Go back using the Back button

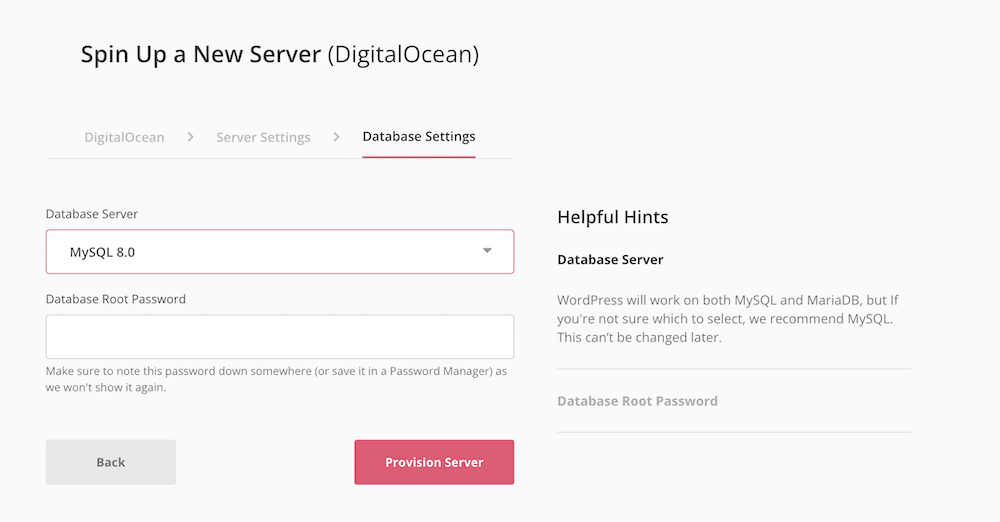click(x=110, y=462)
